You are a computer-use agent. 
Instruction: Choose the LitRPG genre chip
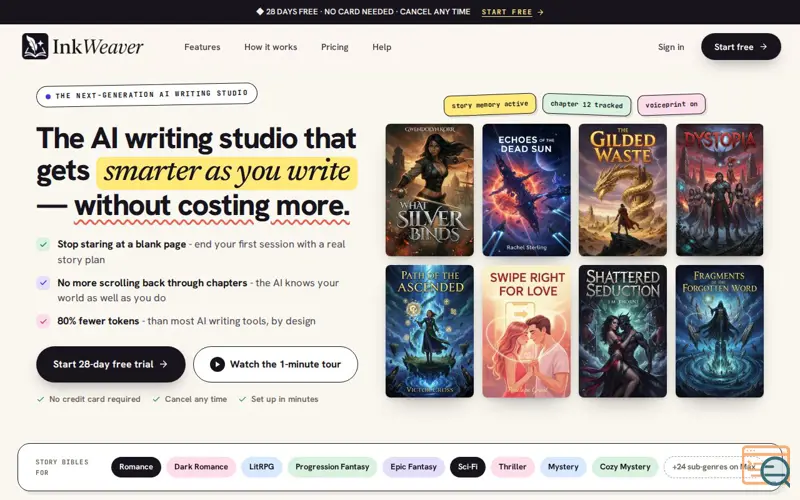tap(262, 467)
